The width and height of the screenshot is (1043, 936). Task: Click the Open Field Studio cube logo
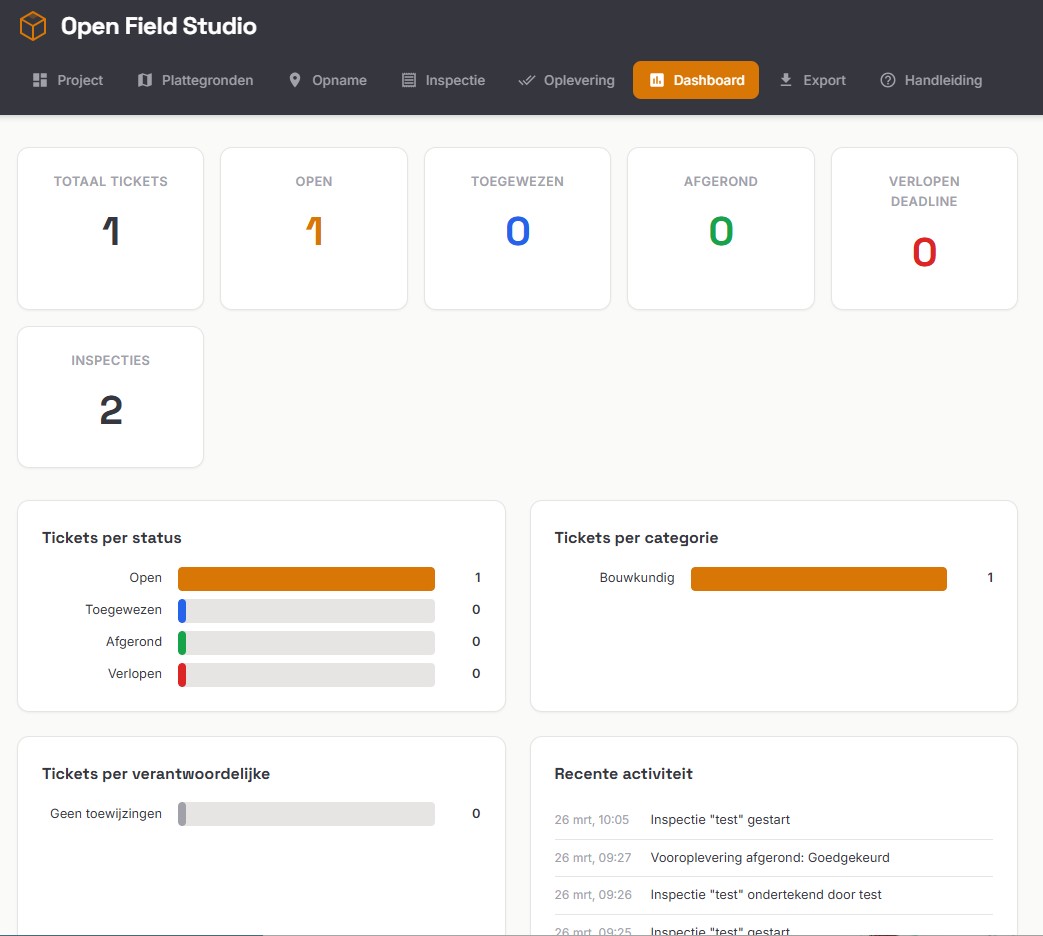pos(34,26)
